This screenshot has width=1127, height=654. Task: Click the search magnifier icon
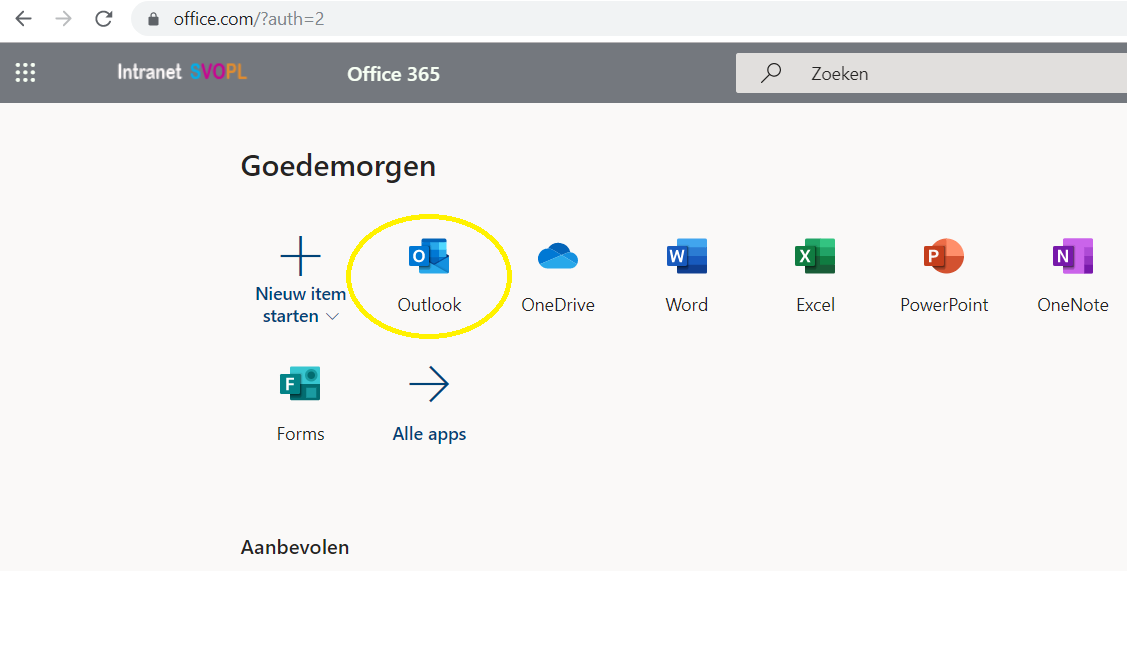click(770, 73)
